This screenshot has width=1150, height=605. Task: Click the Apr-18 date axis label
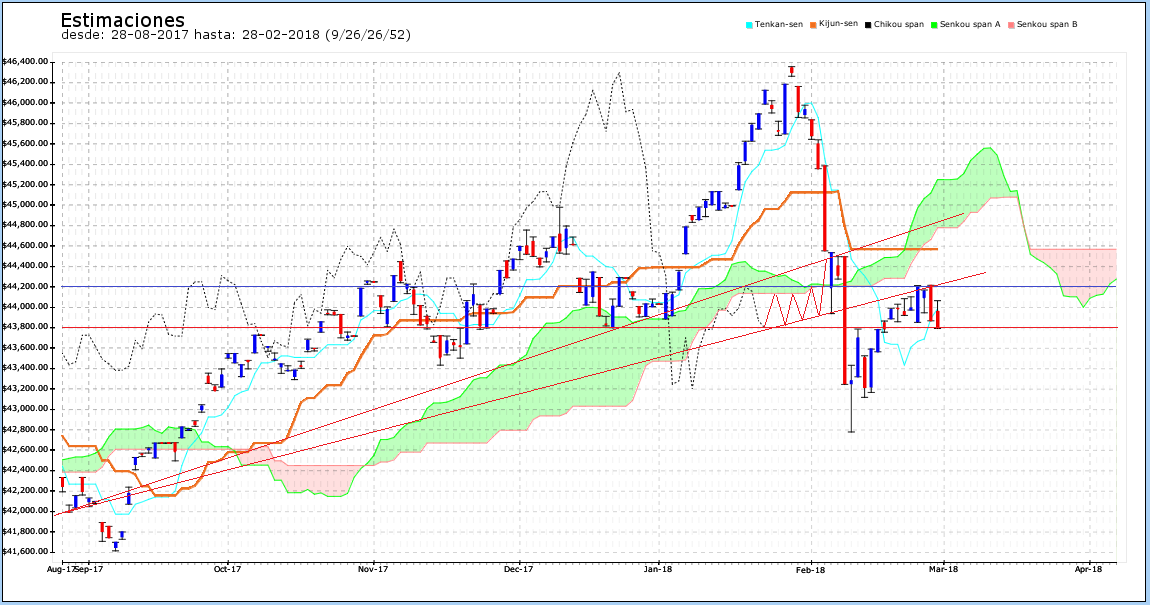tap(1088, 569)
